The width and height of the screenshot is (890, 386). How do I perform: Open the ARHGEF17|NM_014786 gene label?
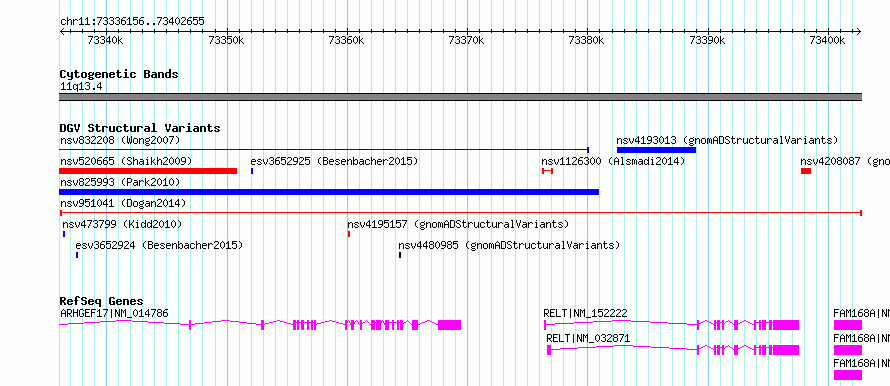(x=114, y=313)
